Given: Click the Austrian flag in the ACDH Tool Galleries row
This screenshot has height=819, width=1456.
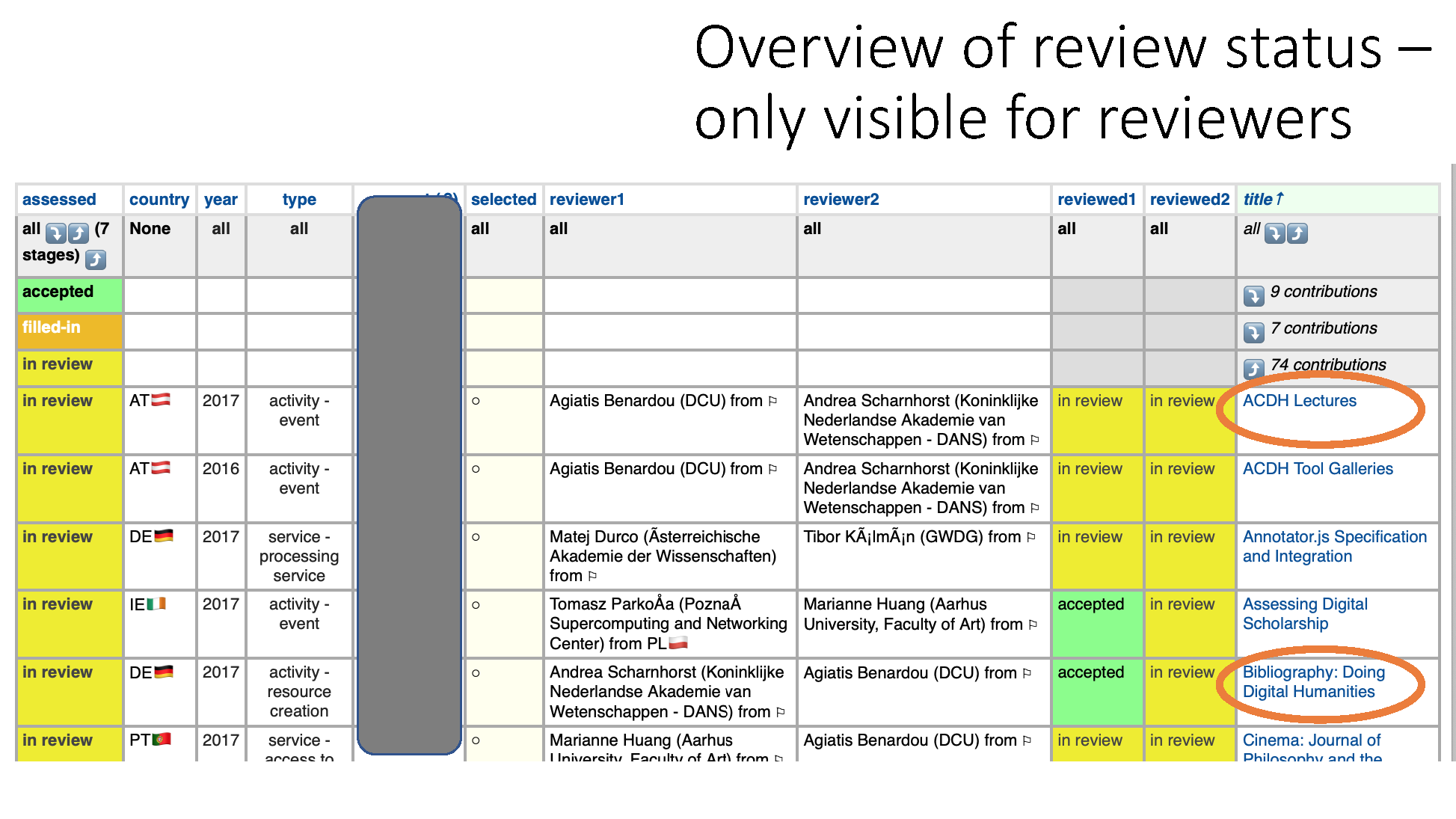Looking at the screenshot, I should 161,468.
